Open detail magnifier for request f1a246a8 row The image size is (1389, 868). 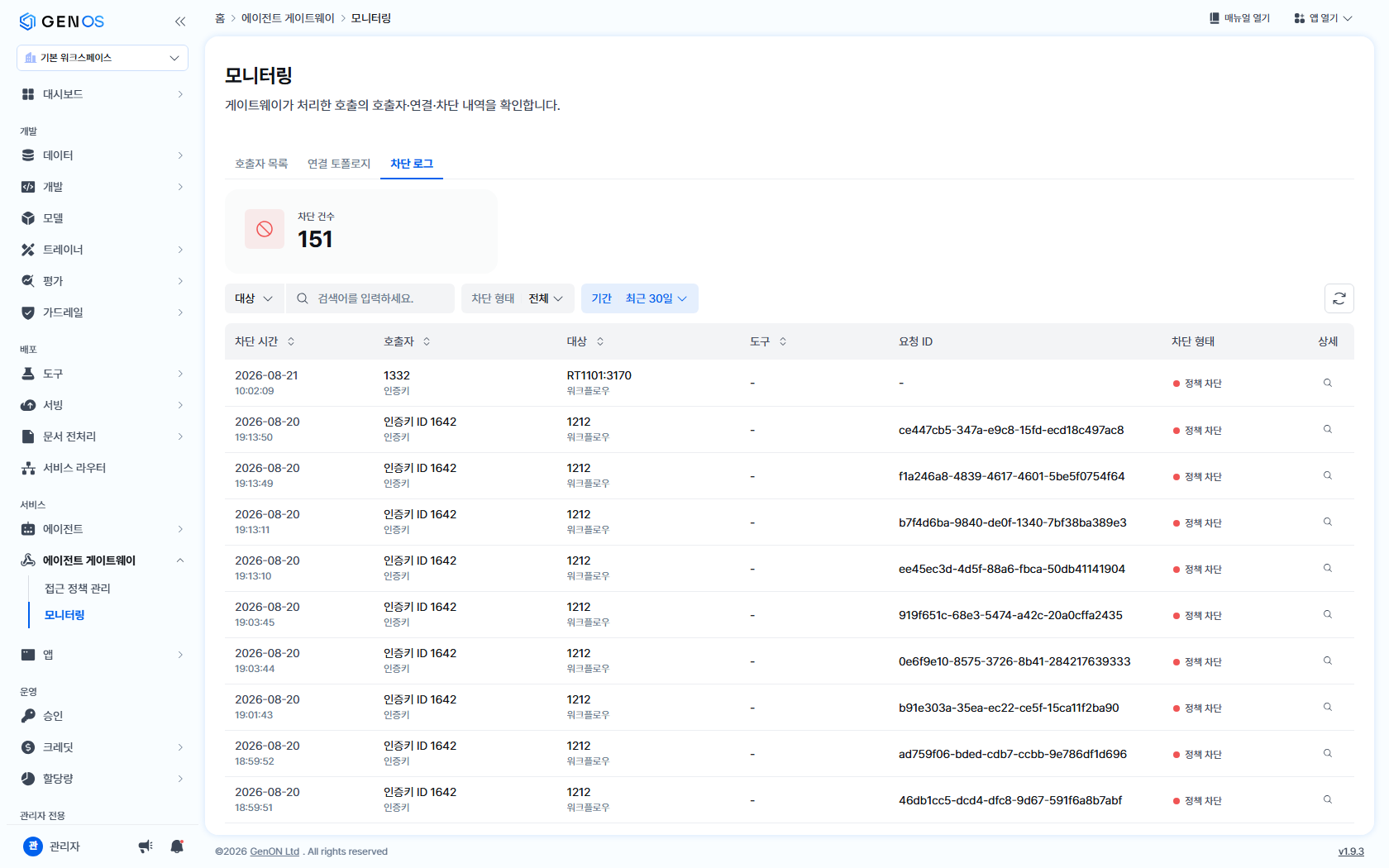1327,476
